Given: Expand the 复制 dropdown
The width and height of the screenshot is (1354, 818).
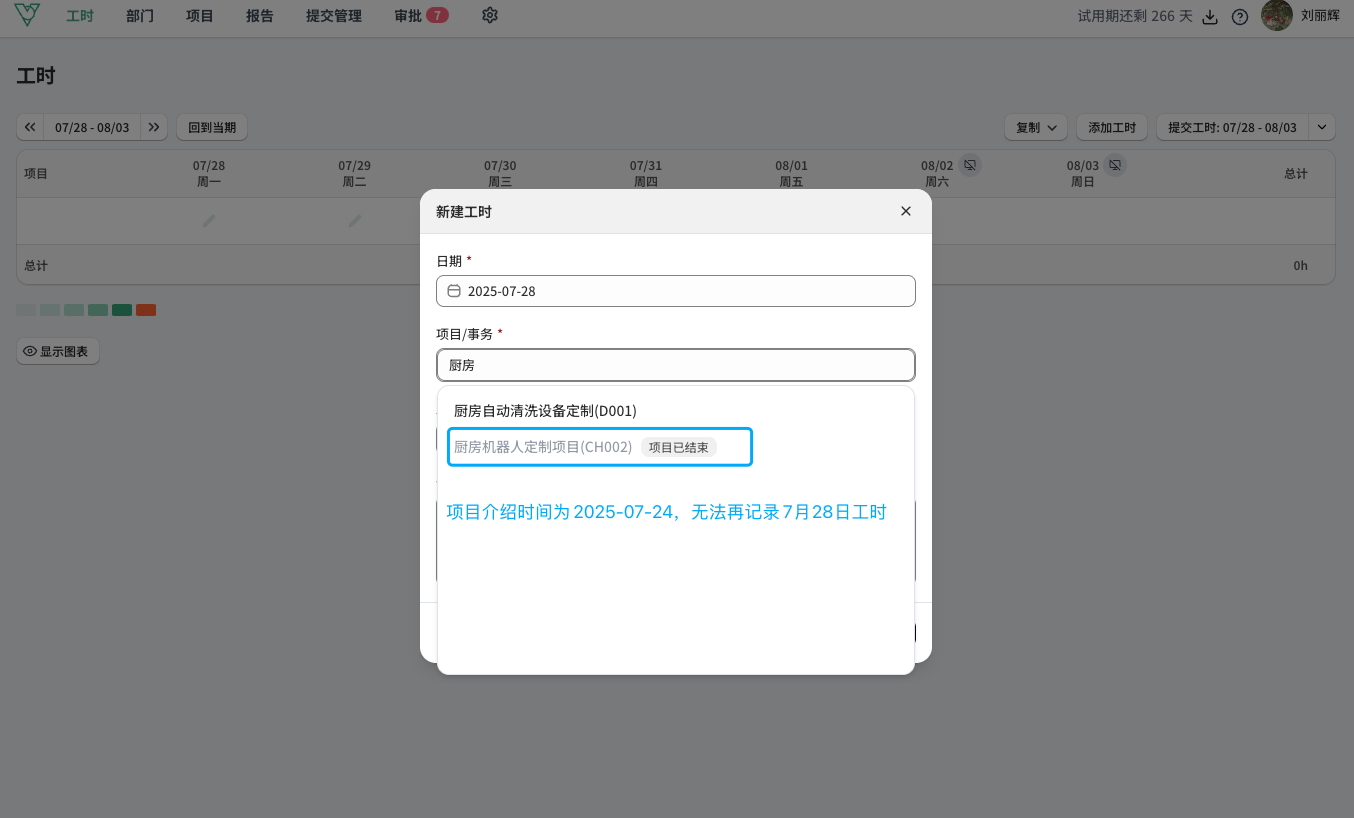Looking at the screenshot, I should click(1036, 127).
